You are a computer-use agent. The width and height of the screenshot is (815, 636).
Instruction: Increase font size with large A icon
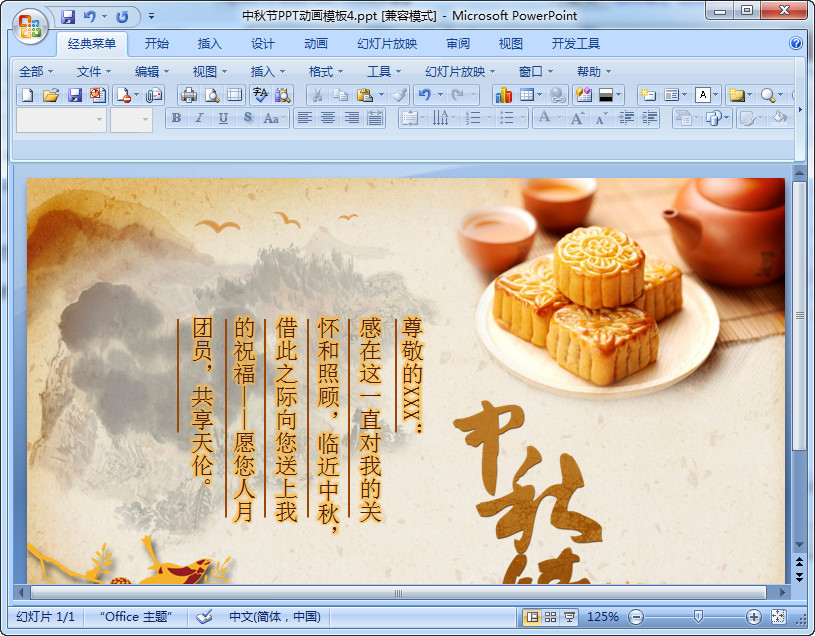[x=577, y=118]
